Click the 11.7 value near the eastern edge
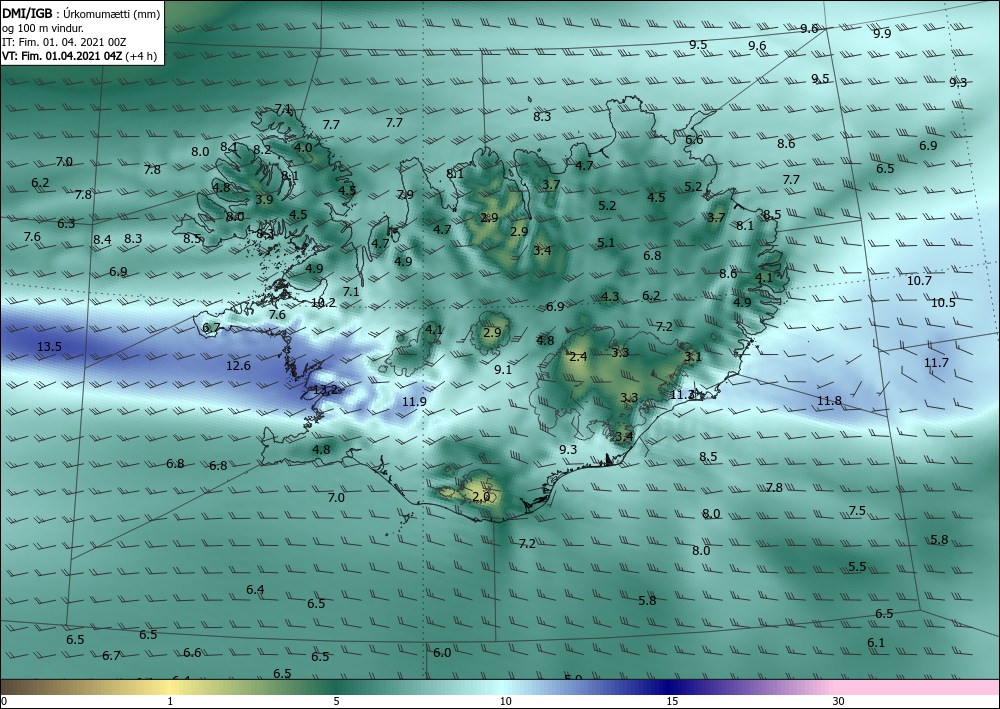 coord(936,363)
